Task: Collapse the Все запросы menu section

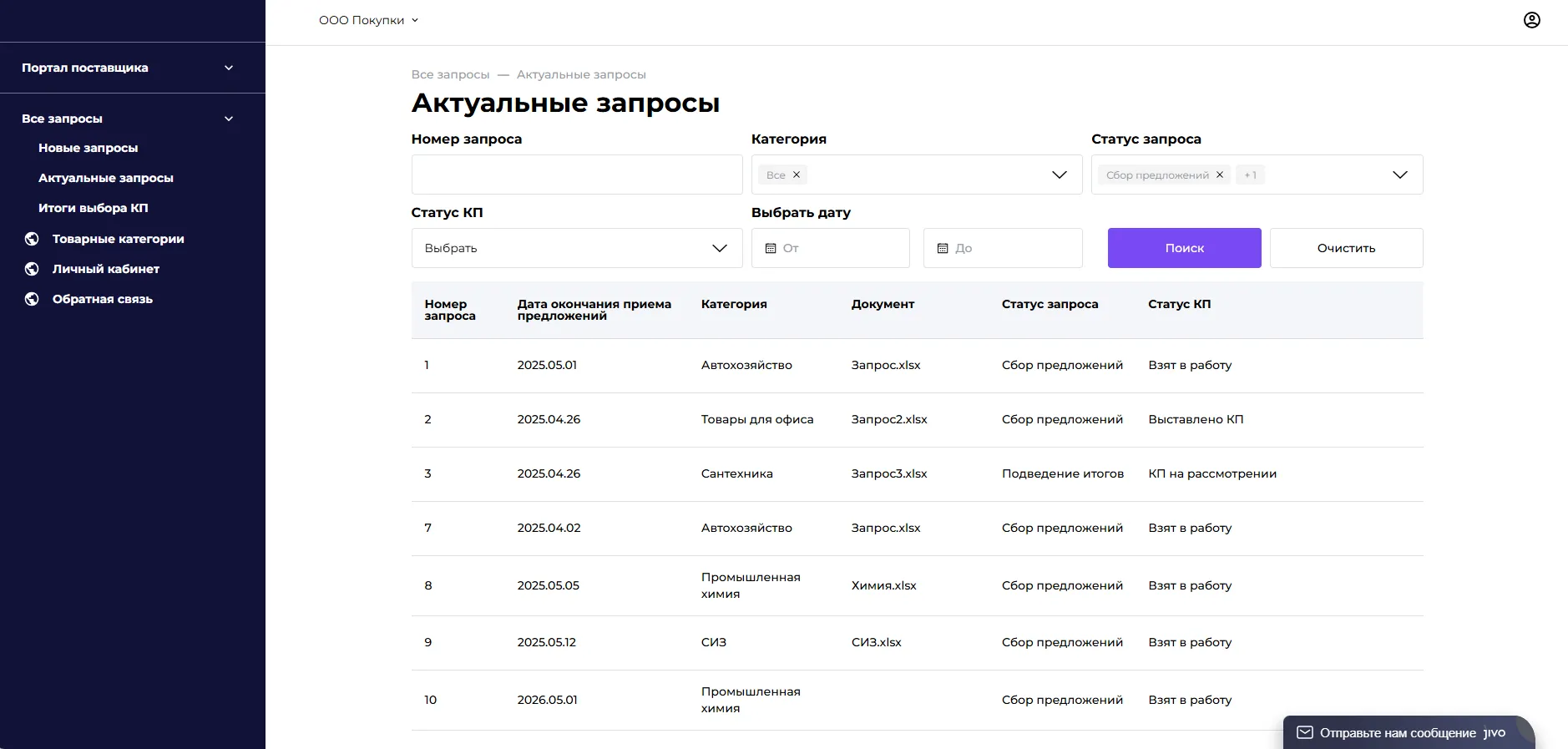Action: pyautogui.click(x=229, y=119)
